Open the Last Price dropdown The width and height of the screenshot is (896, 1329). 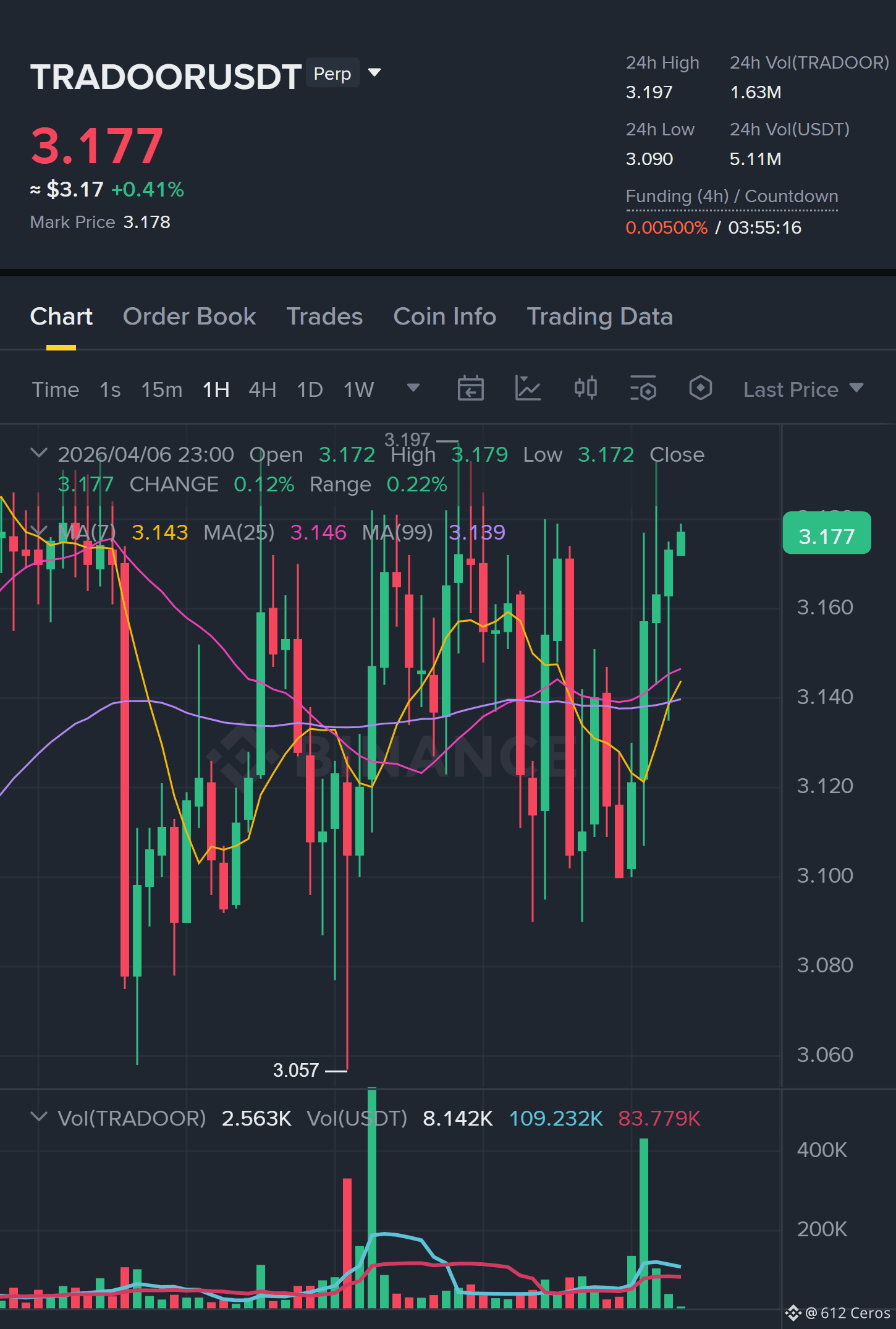pos(803,389)
